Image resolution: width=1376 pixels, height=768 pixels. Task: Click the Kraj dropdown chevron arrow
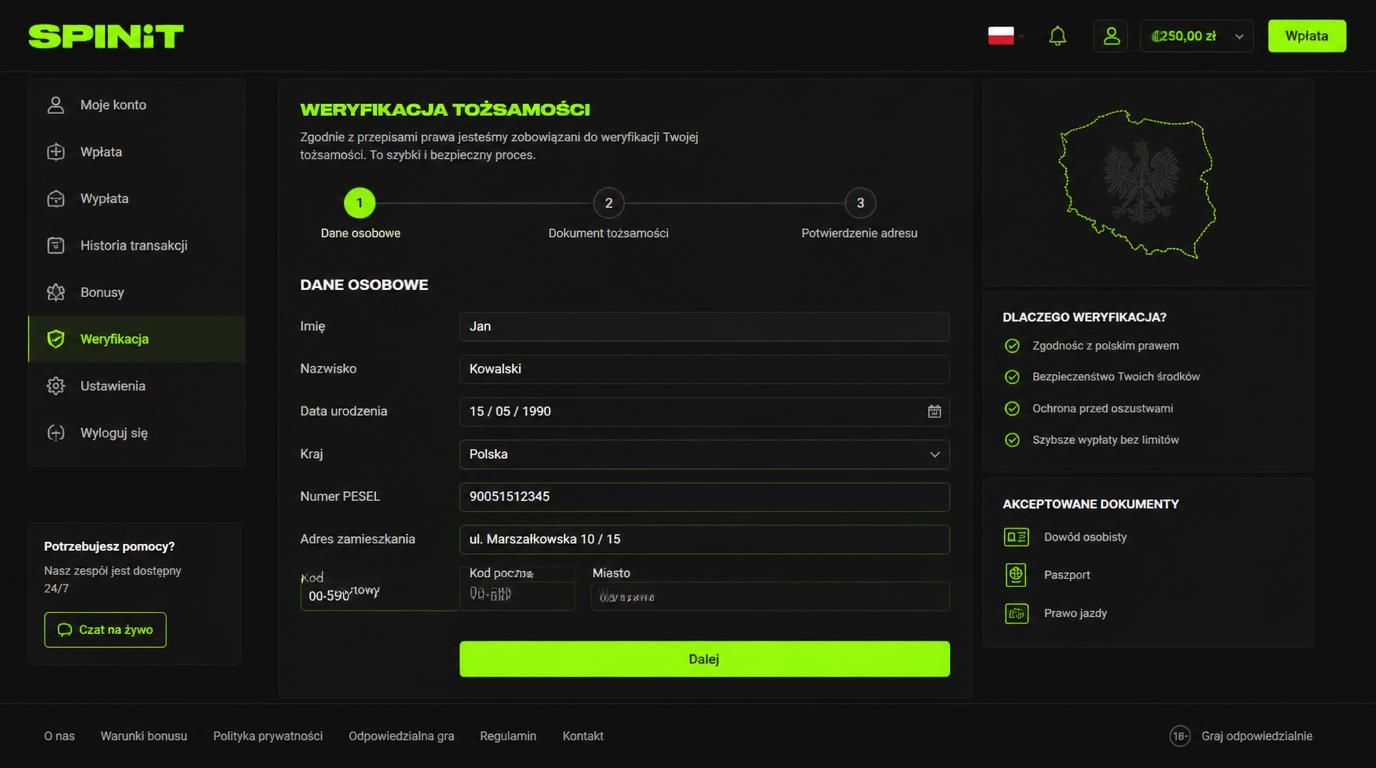click(935, 454)
